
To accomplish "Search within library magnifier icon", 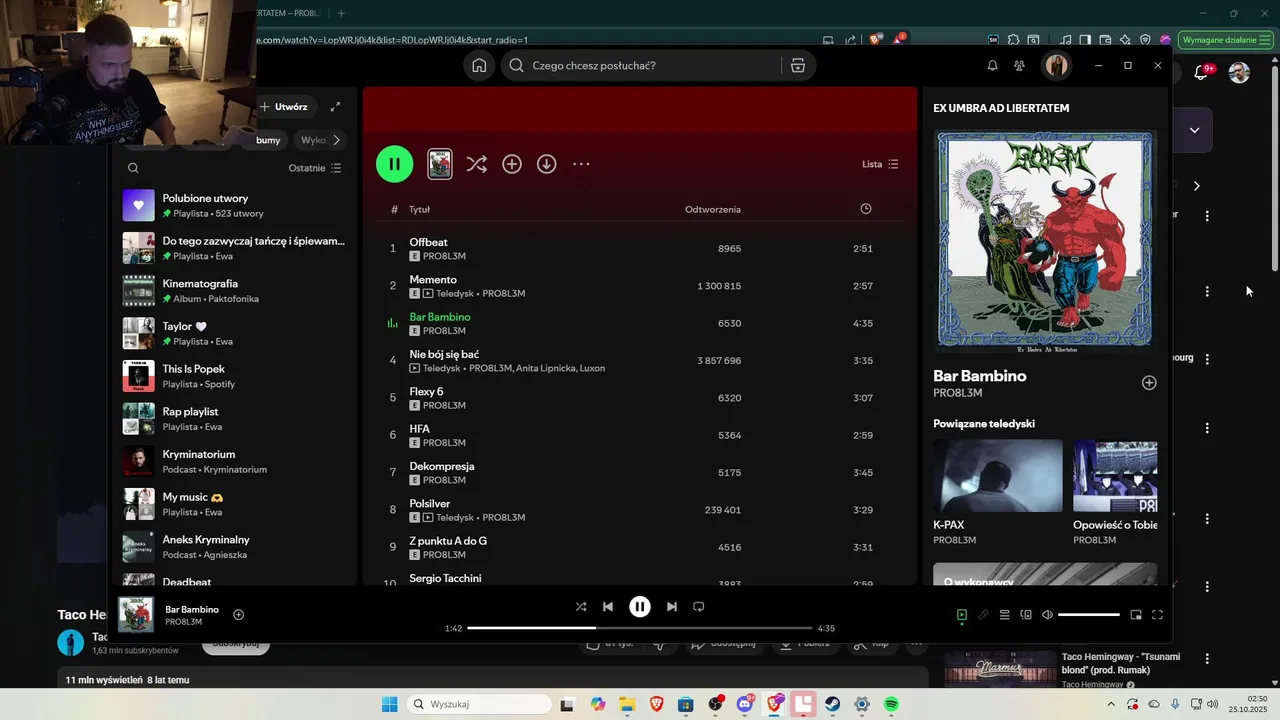I will pos(133,168).
